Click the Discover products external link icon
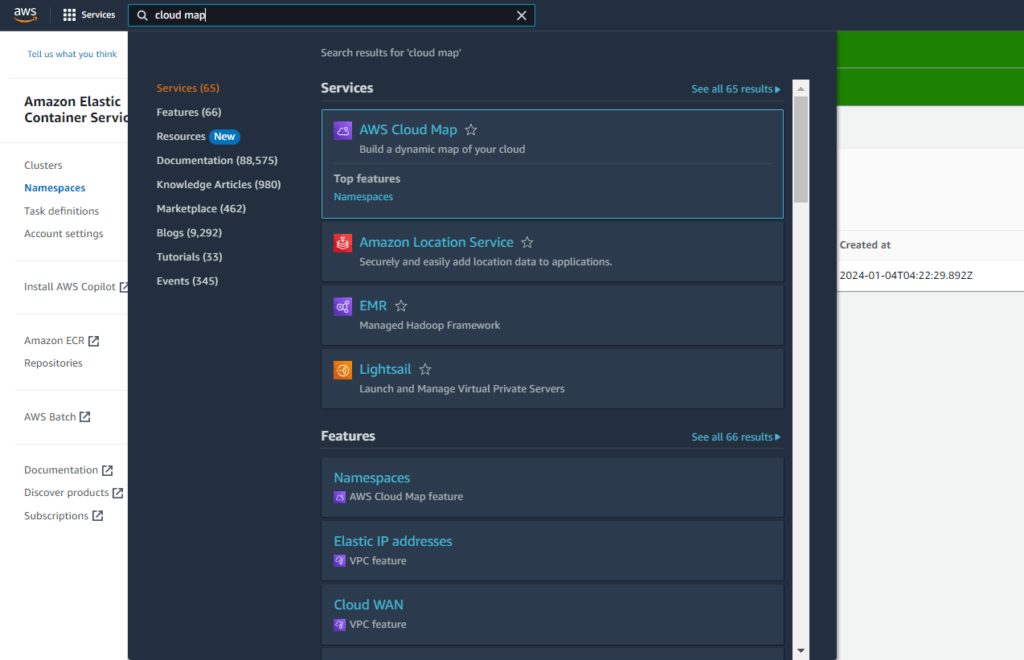 click(x=117, y=492)
